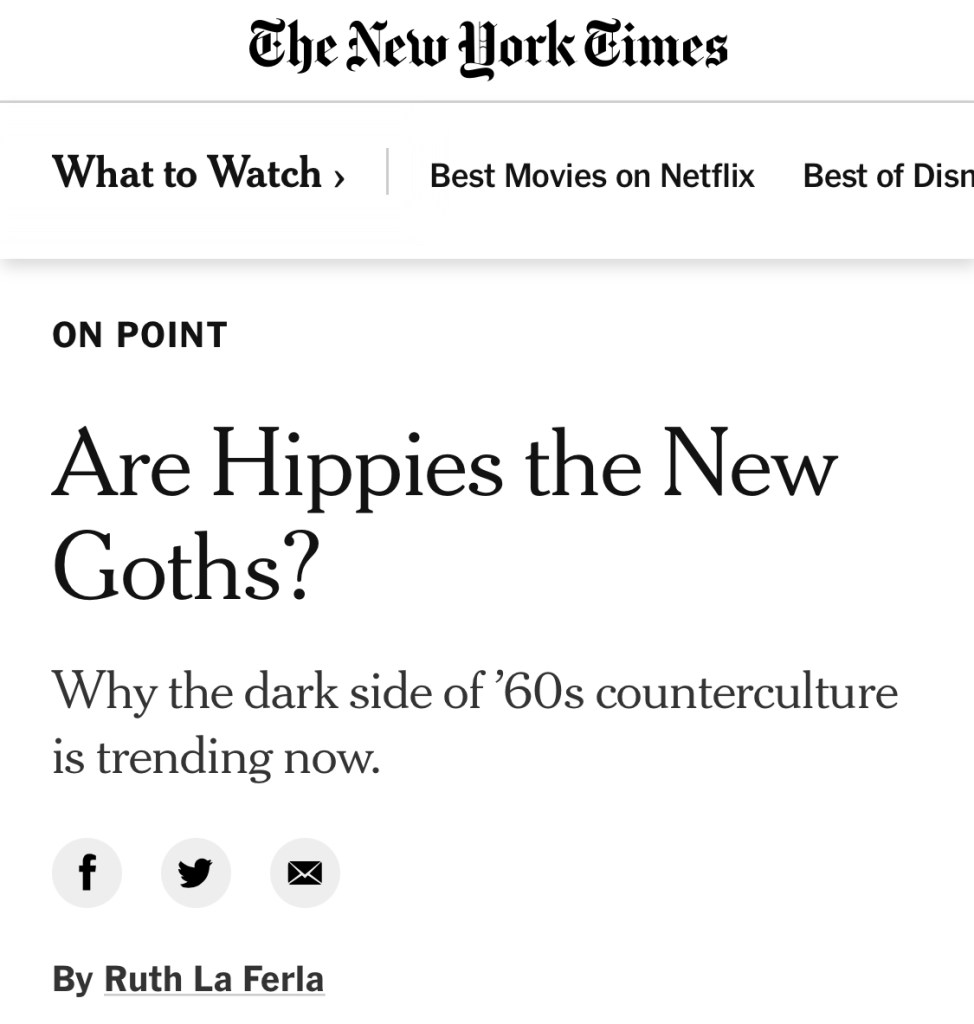Click the word "New" in the headline
The height and width of the screenshot is (1024, 974).
coord(750,466)
